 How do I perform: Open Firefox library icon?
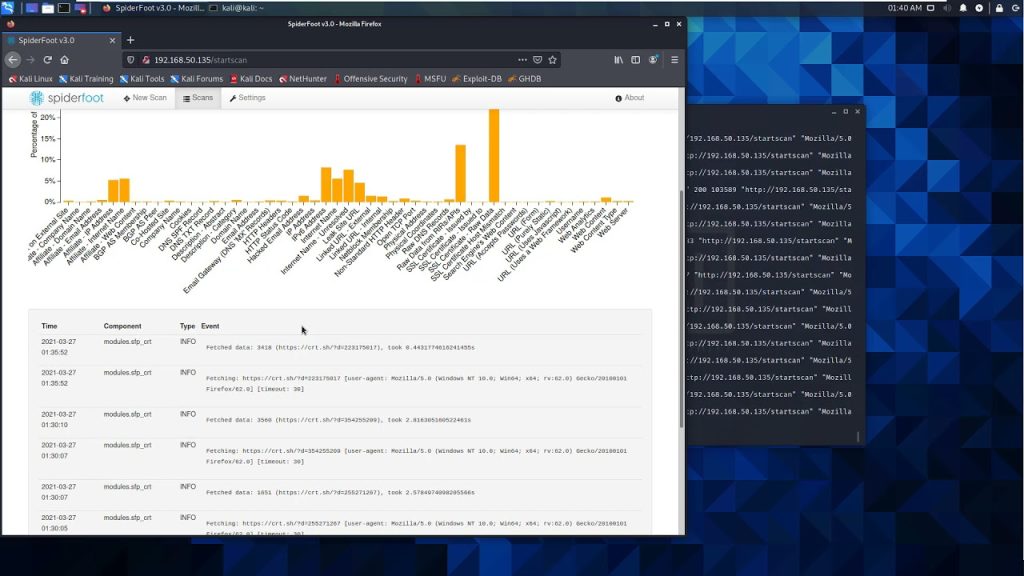(x=619, y=60)
